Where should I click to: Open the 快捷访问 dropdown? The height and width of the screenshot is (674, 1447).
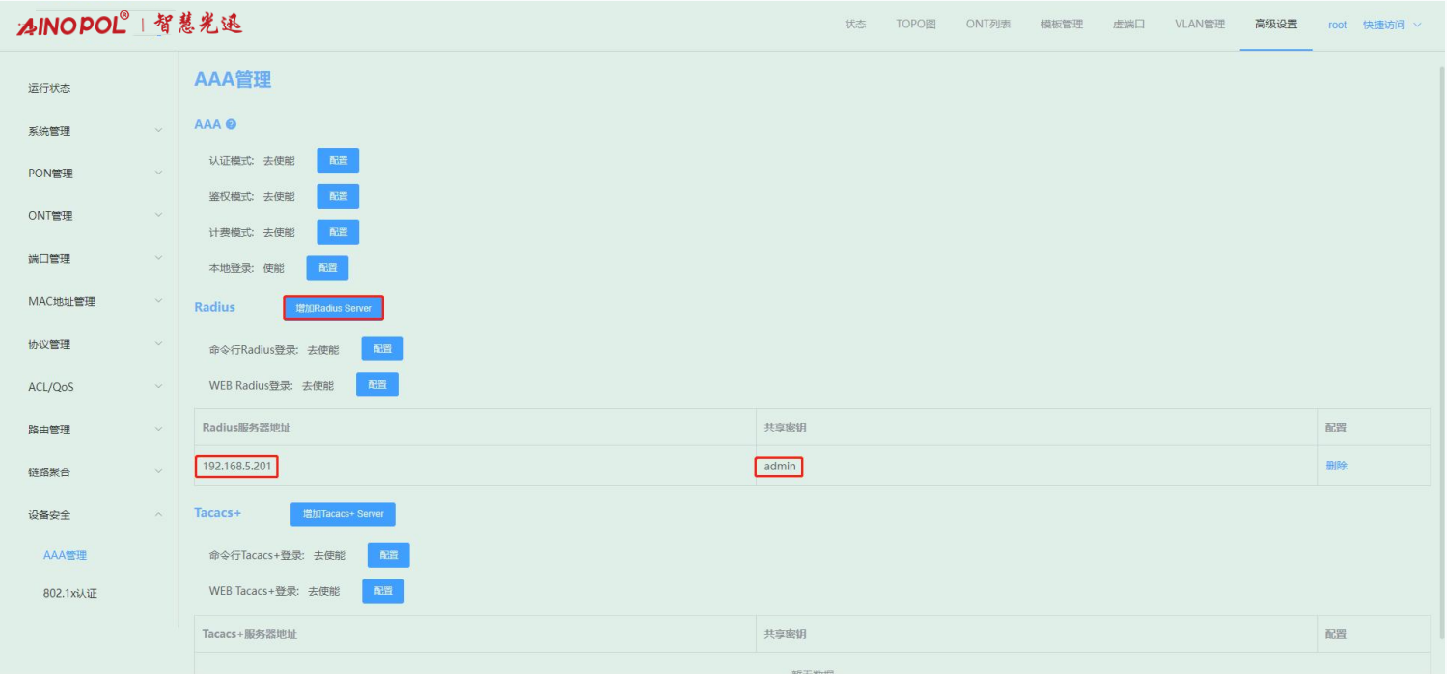point(1391,25)
